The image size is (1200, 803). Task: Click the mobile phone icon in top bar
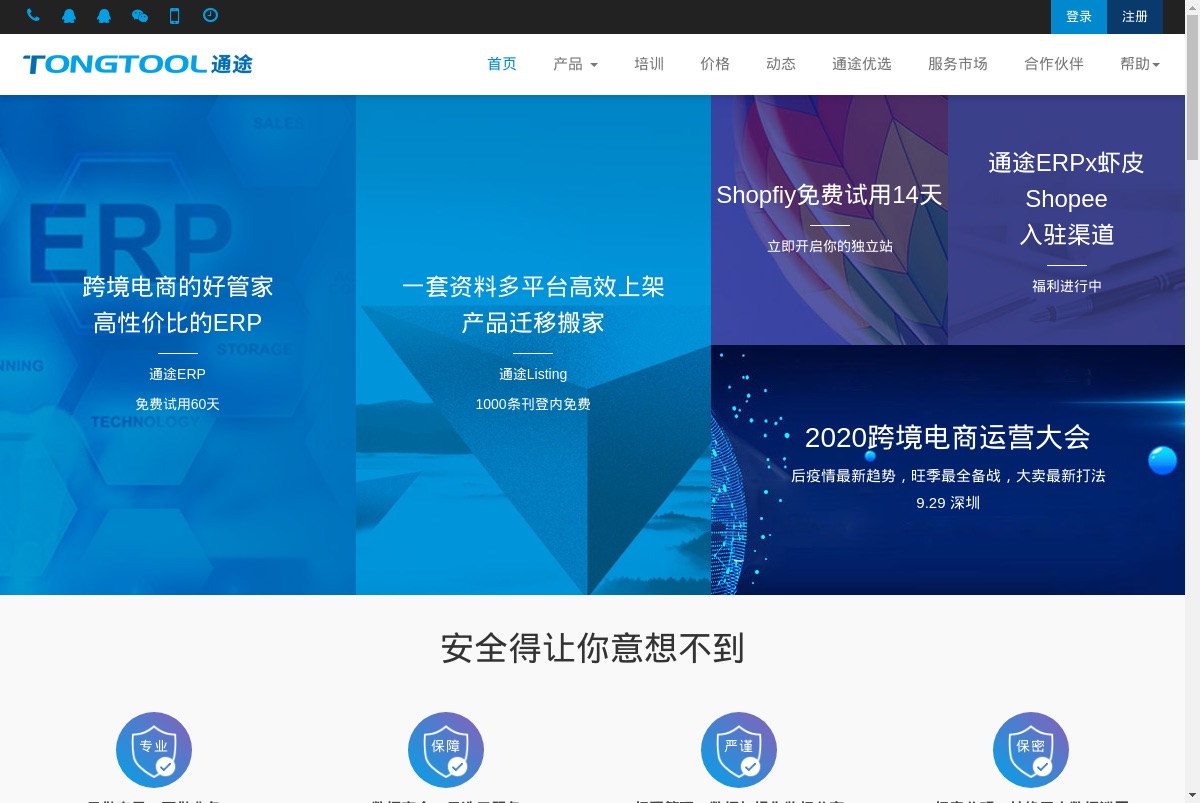174,15
